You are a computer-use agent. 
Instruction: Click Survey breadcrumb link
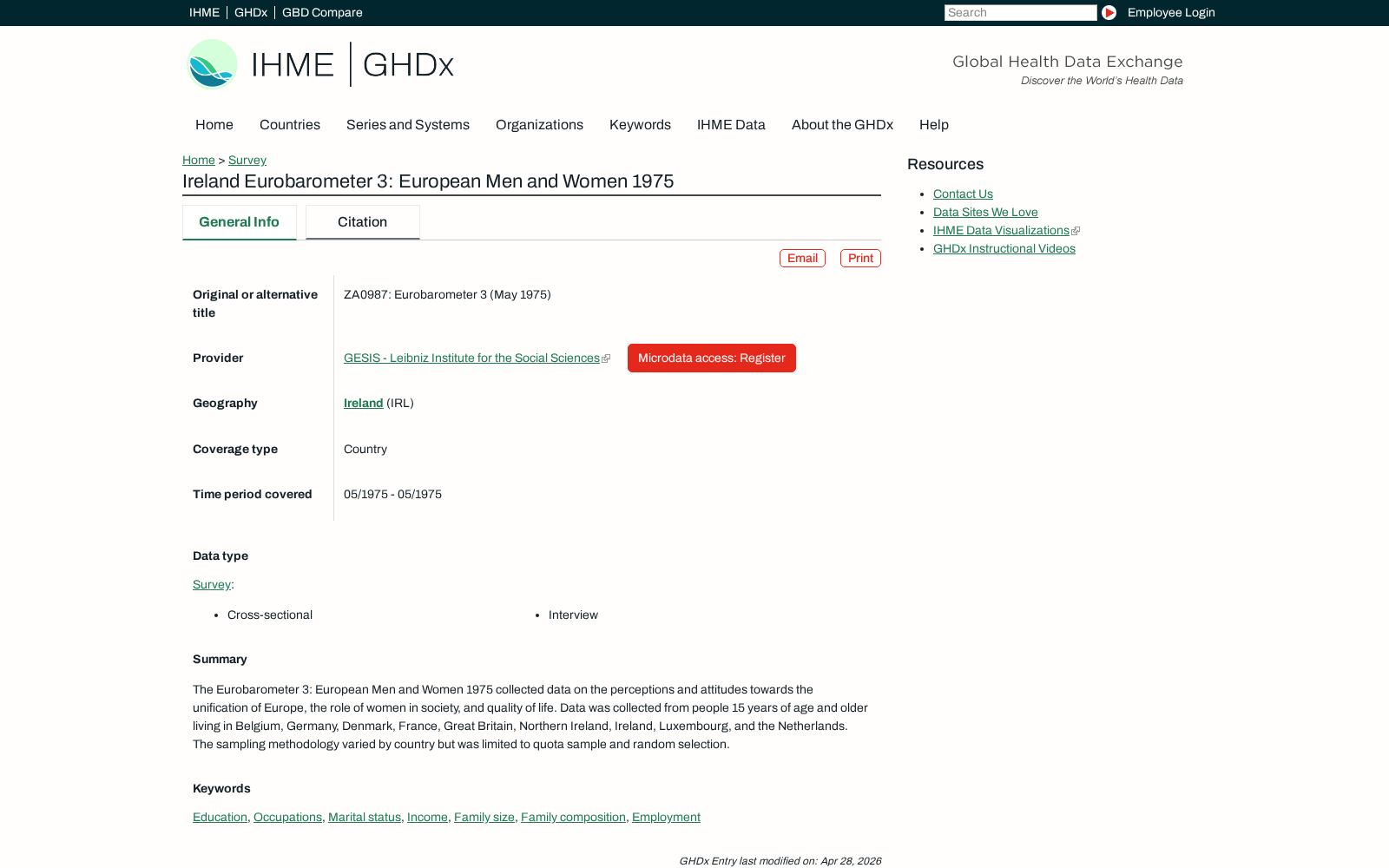(247, 160)
